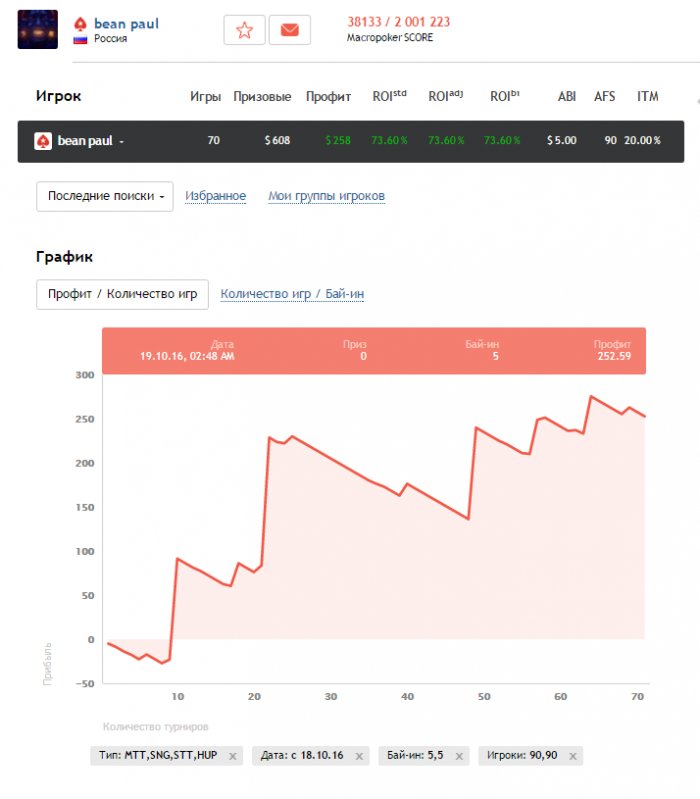Viewport: 700px width, 799px height.
Task: Click the bean paul avatar image
Action: pos(38,30)
